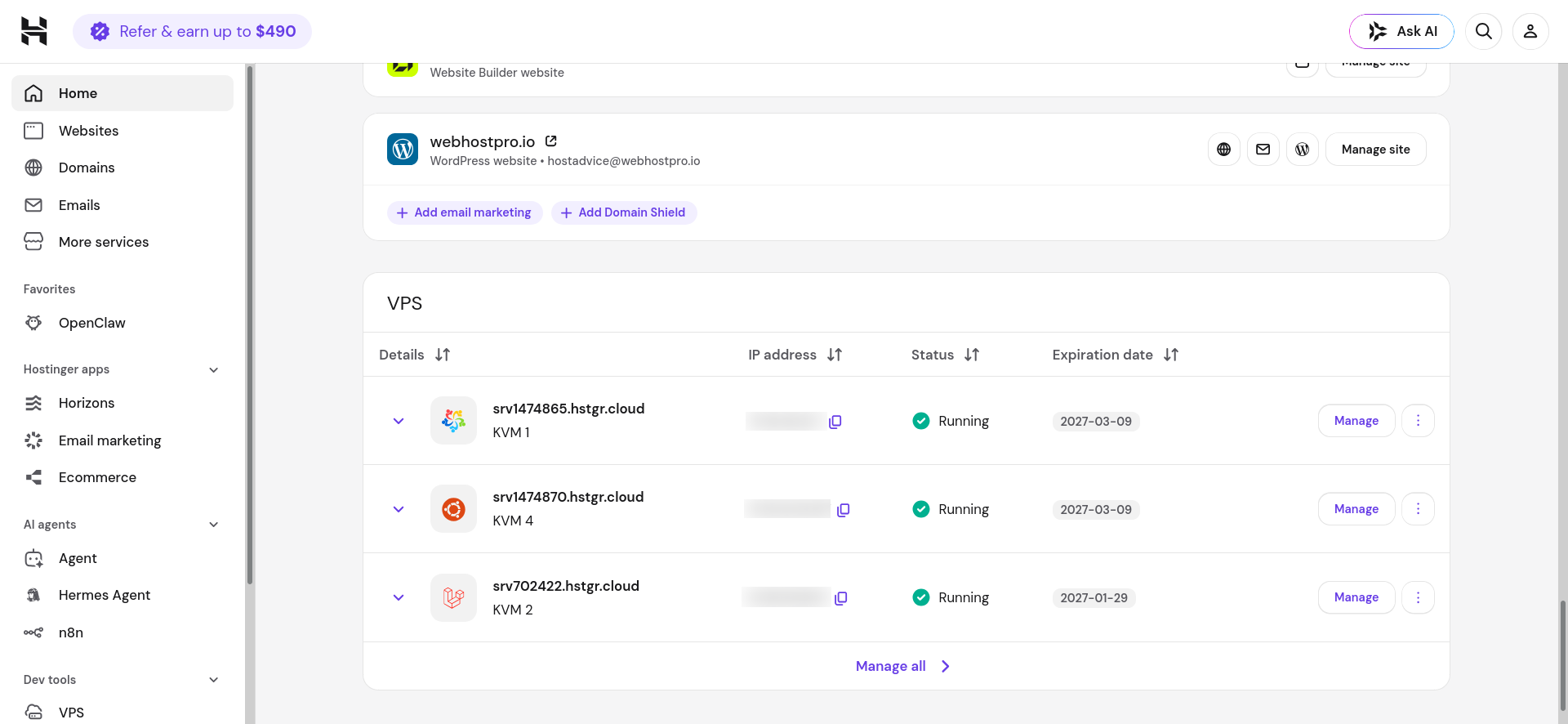Image resolution: width=1568 pixels, height=724 pixels.
Task: Click Add email marketing
Action: (x=464, y=212)
